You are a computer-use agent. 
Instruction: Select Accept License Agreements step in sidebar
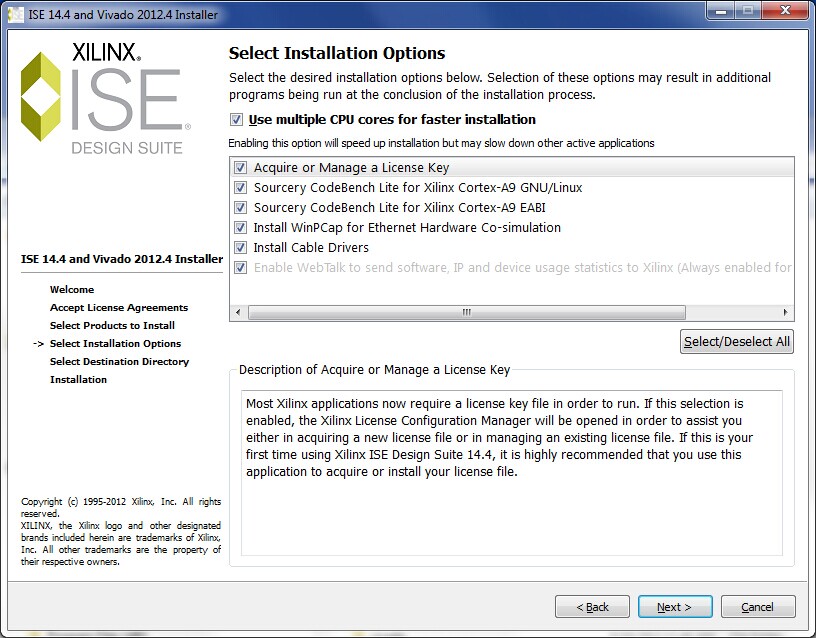(x=119, y=308)
